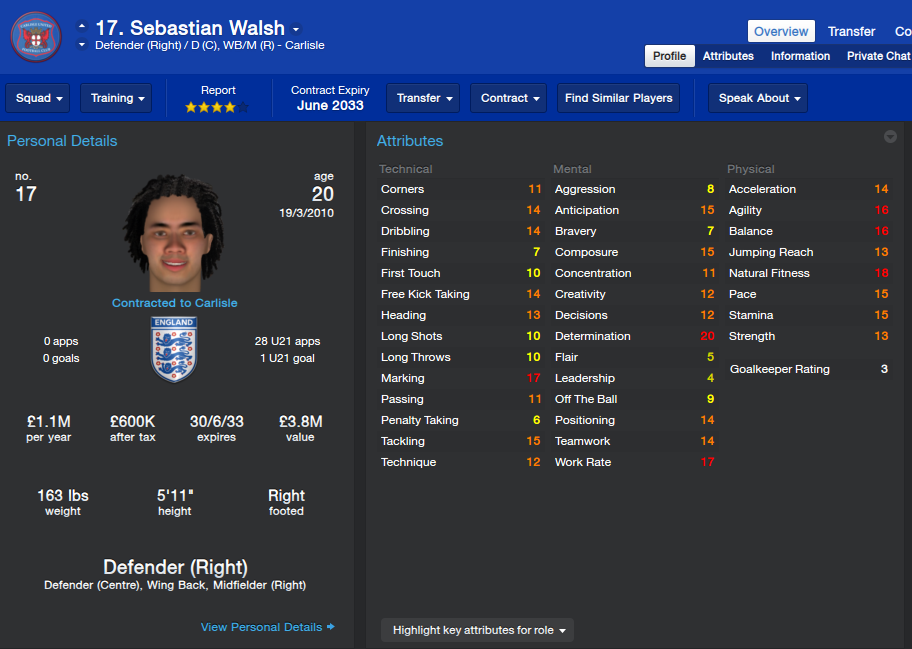
Task: Open the Speak About dropdown
Action: click(758, 98)
